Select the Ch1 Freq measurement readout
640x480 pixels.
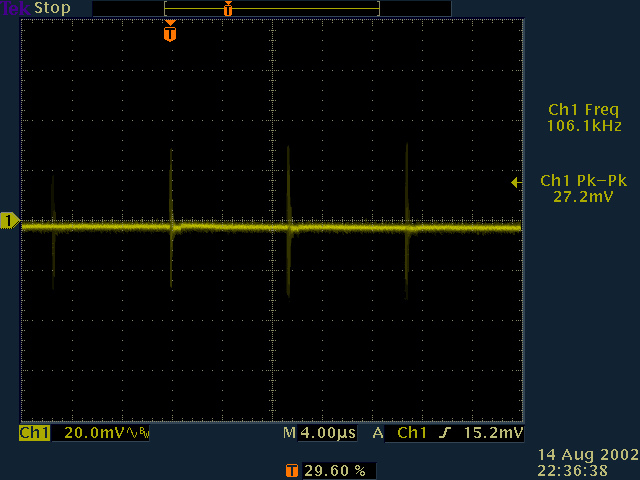(x=582, y=118)
